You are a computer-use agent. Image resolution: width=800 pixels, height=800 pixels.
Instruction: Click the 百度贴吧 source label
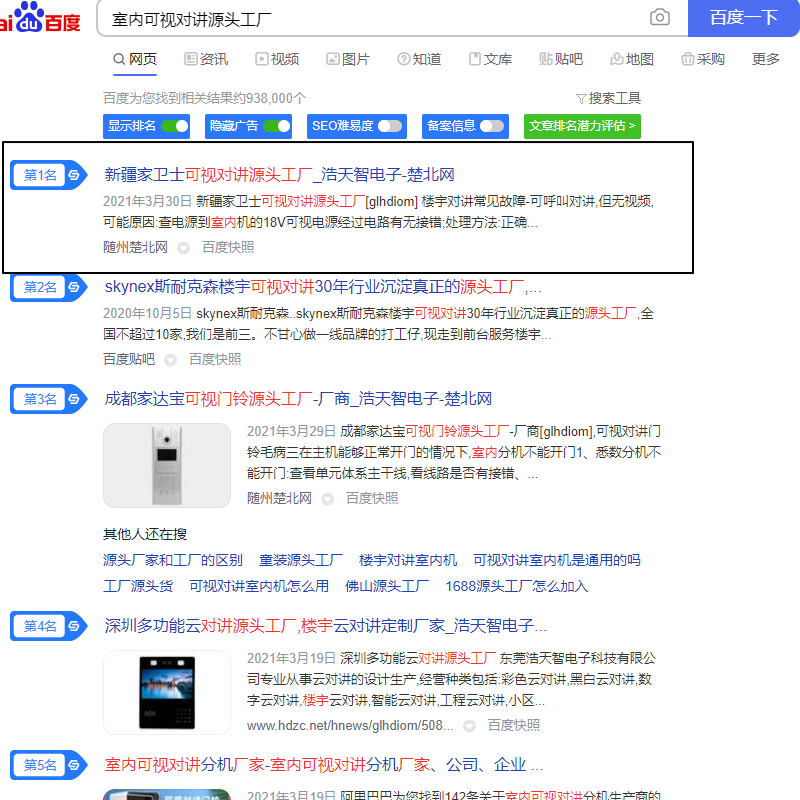[x=129, y=359]
